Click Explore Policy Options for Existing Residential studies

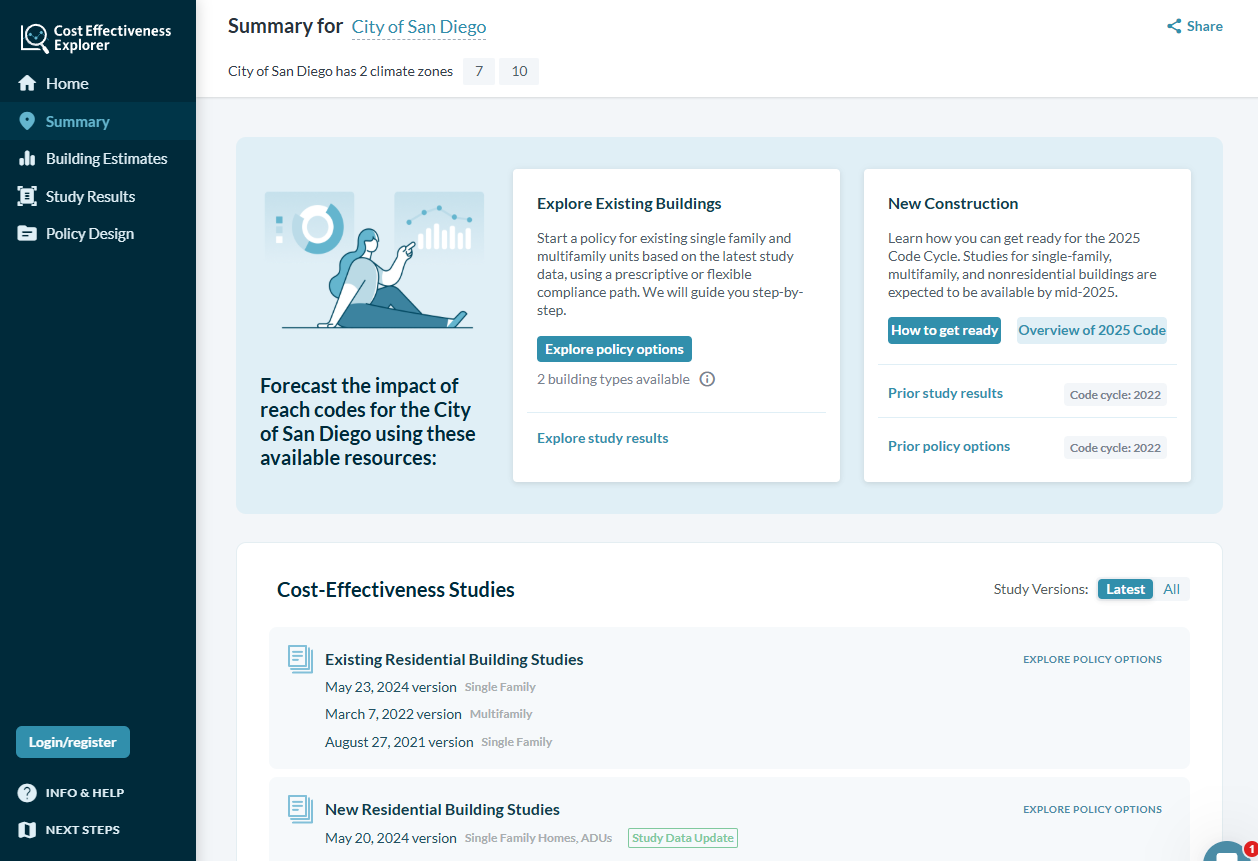[1092, 660]
